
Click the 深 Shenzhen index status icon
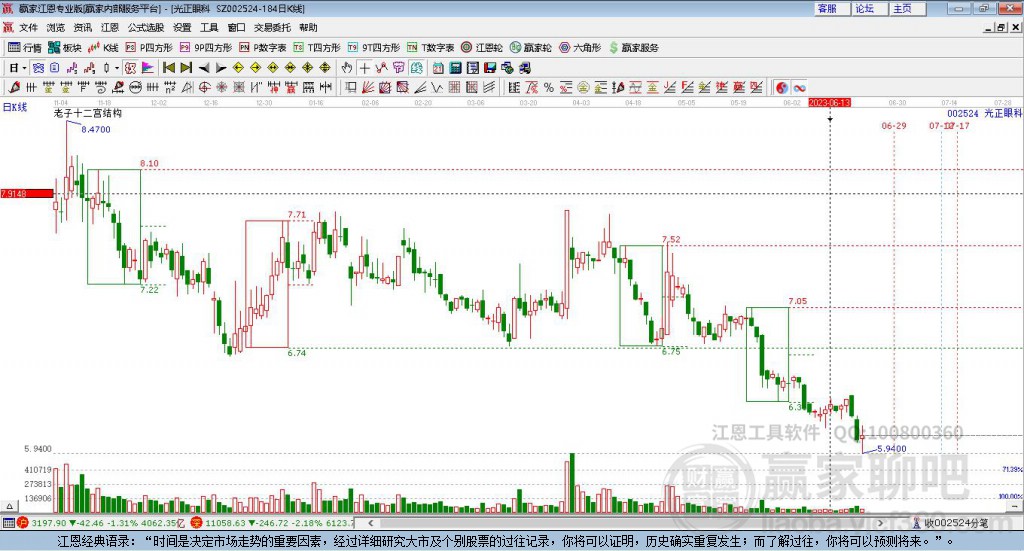(x=197, y=522)
